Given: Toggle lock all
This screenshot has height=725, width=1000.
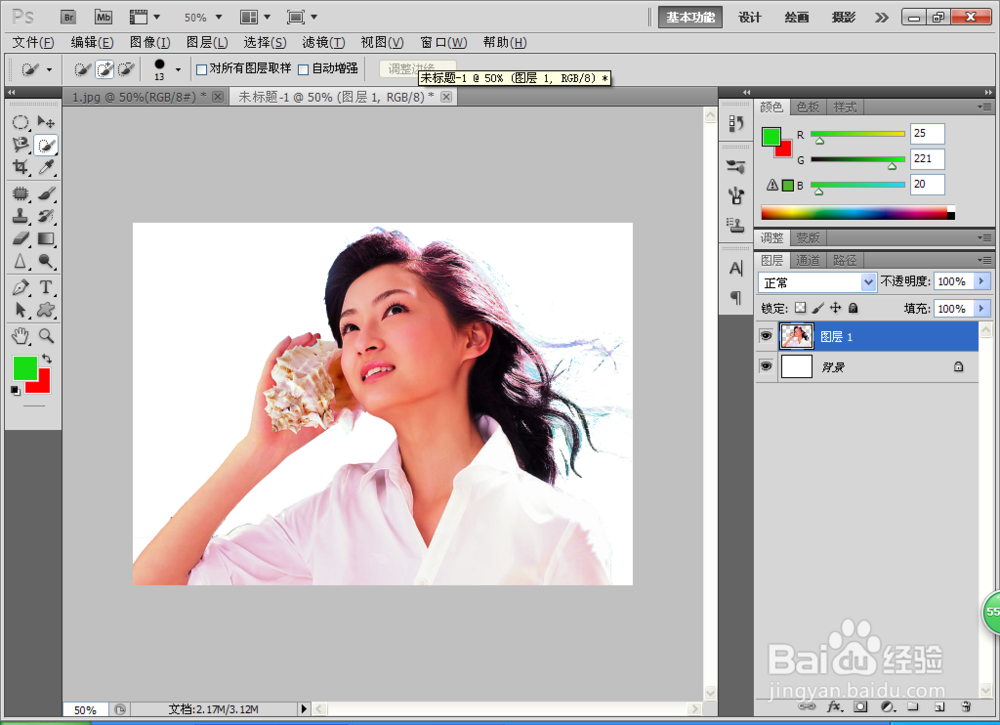Looking at the screenshot, I should click(x=853, y=308).
